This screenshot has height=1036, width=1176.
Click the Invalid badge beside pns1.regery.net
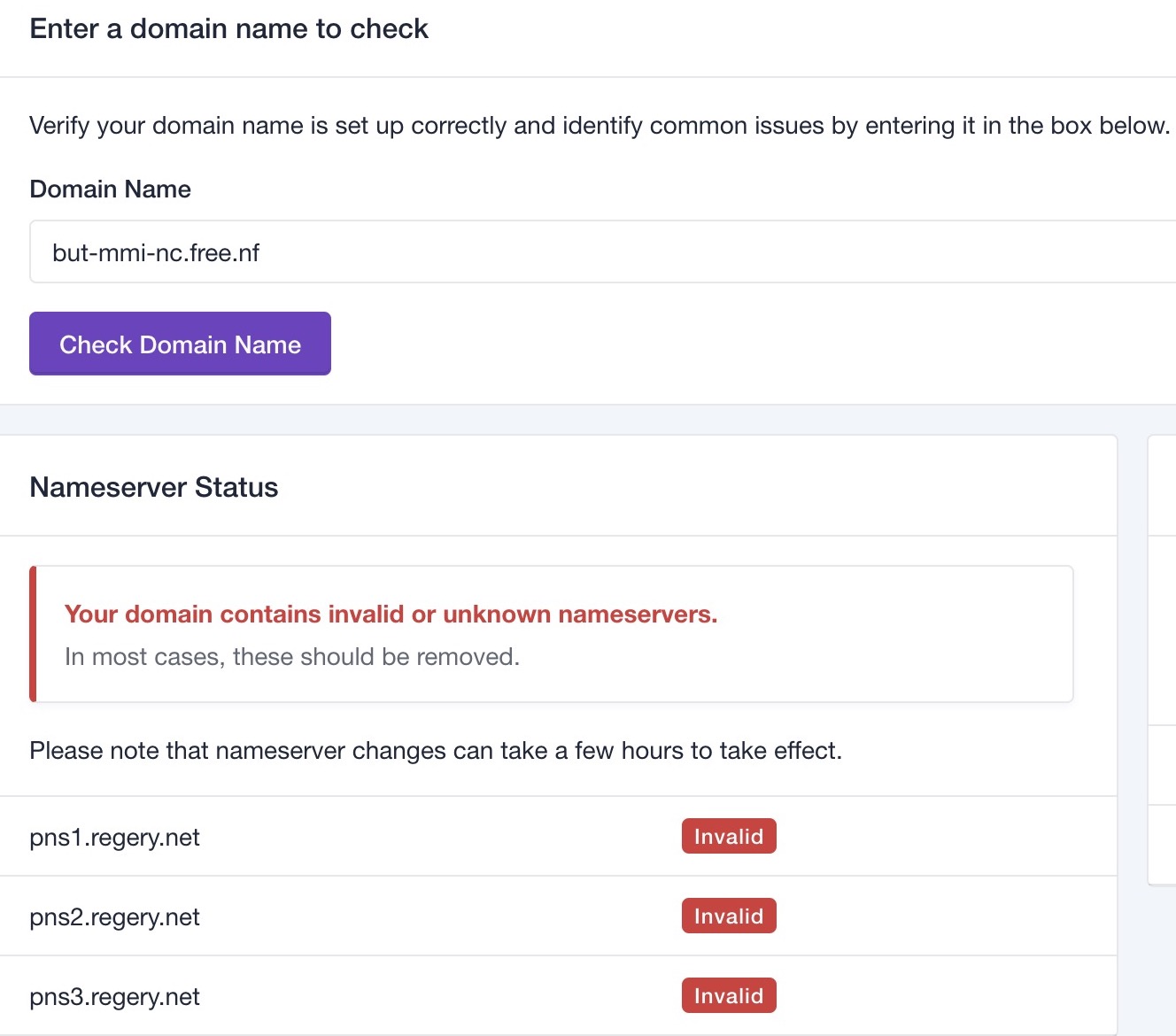pos(728,837)
